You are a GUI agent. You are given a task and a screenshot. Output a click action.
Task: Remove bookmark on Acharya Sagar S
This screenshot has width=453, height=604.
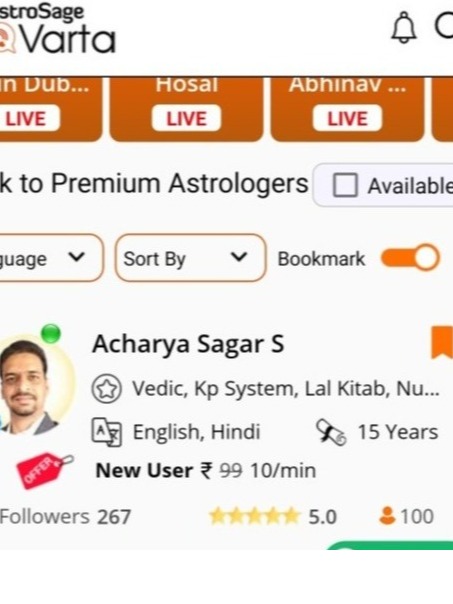tap(442, 342)
